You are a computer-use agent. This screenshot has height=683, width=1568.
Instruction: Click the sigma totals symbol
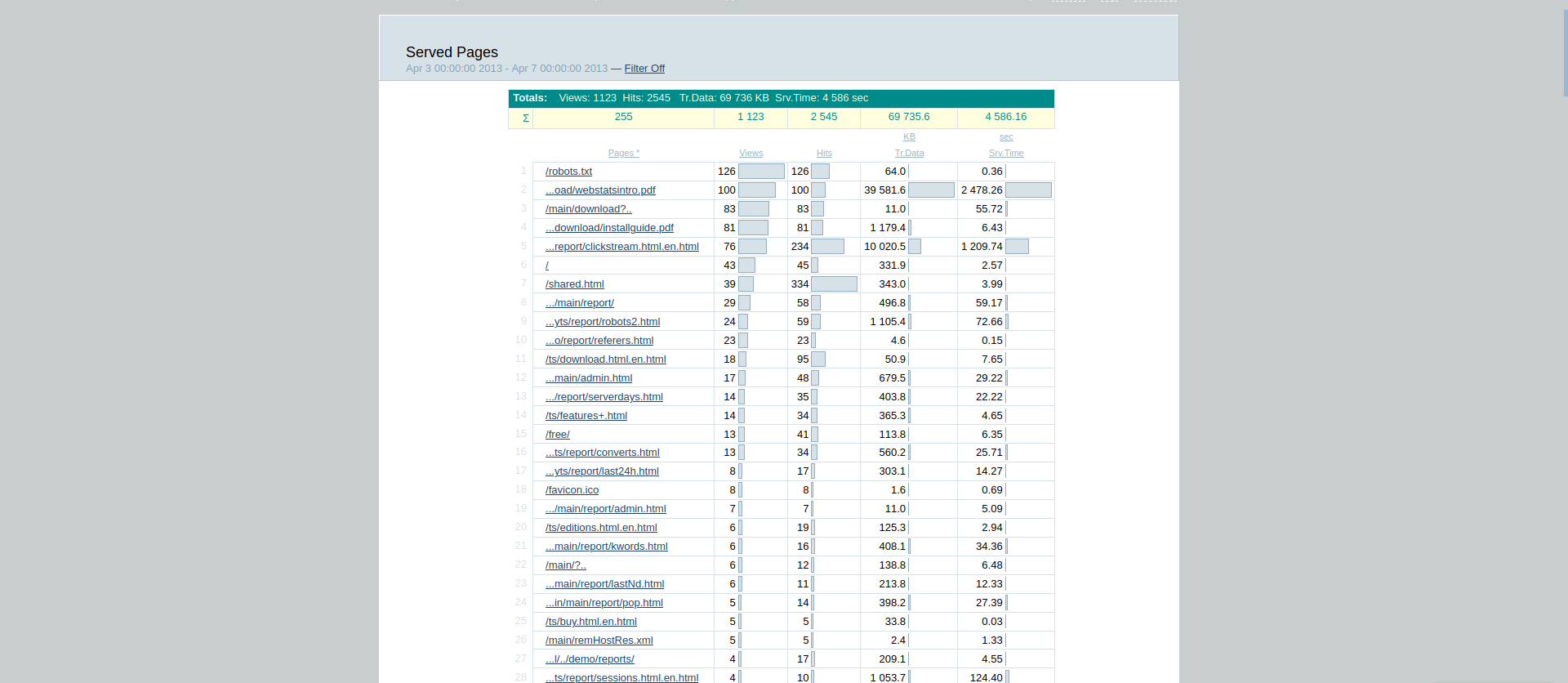[525, 118]
